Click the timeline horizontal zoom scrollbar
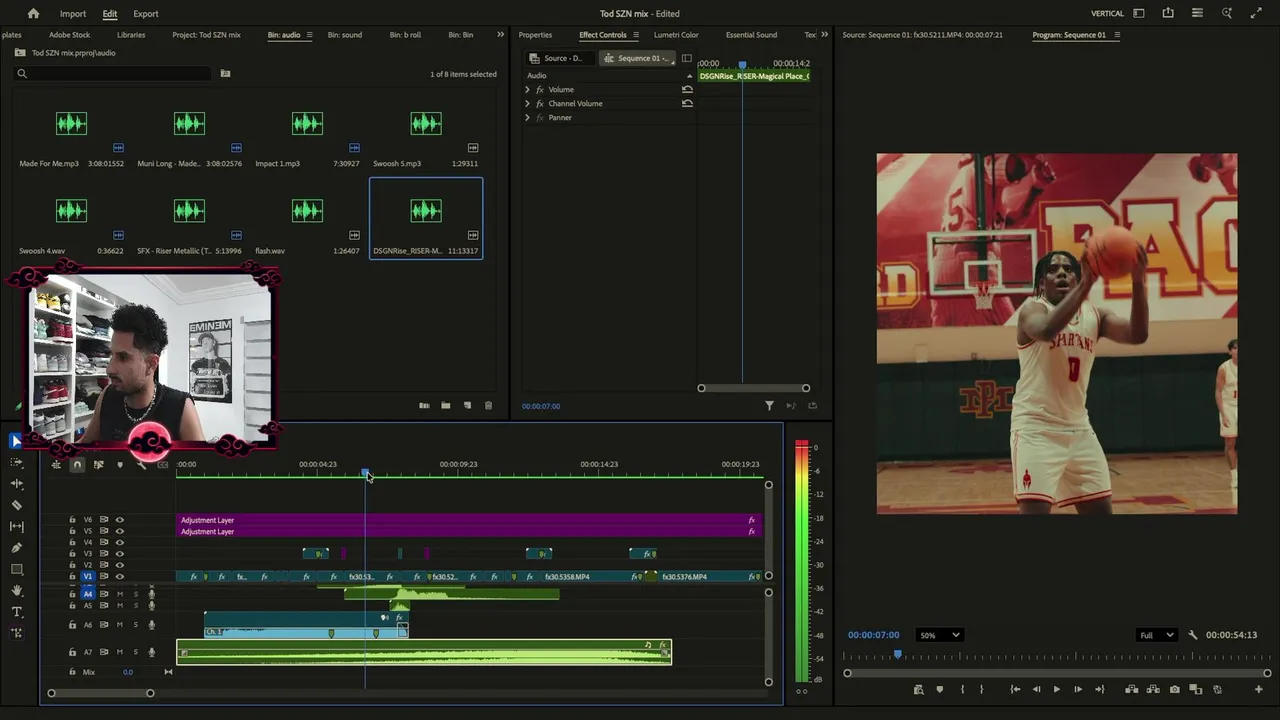 (100, 693)
